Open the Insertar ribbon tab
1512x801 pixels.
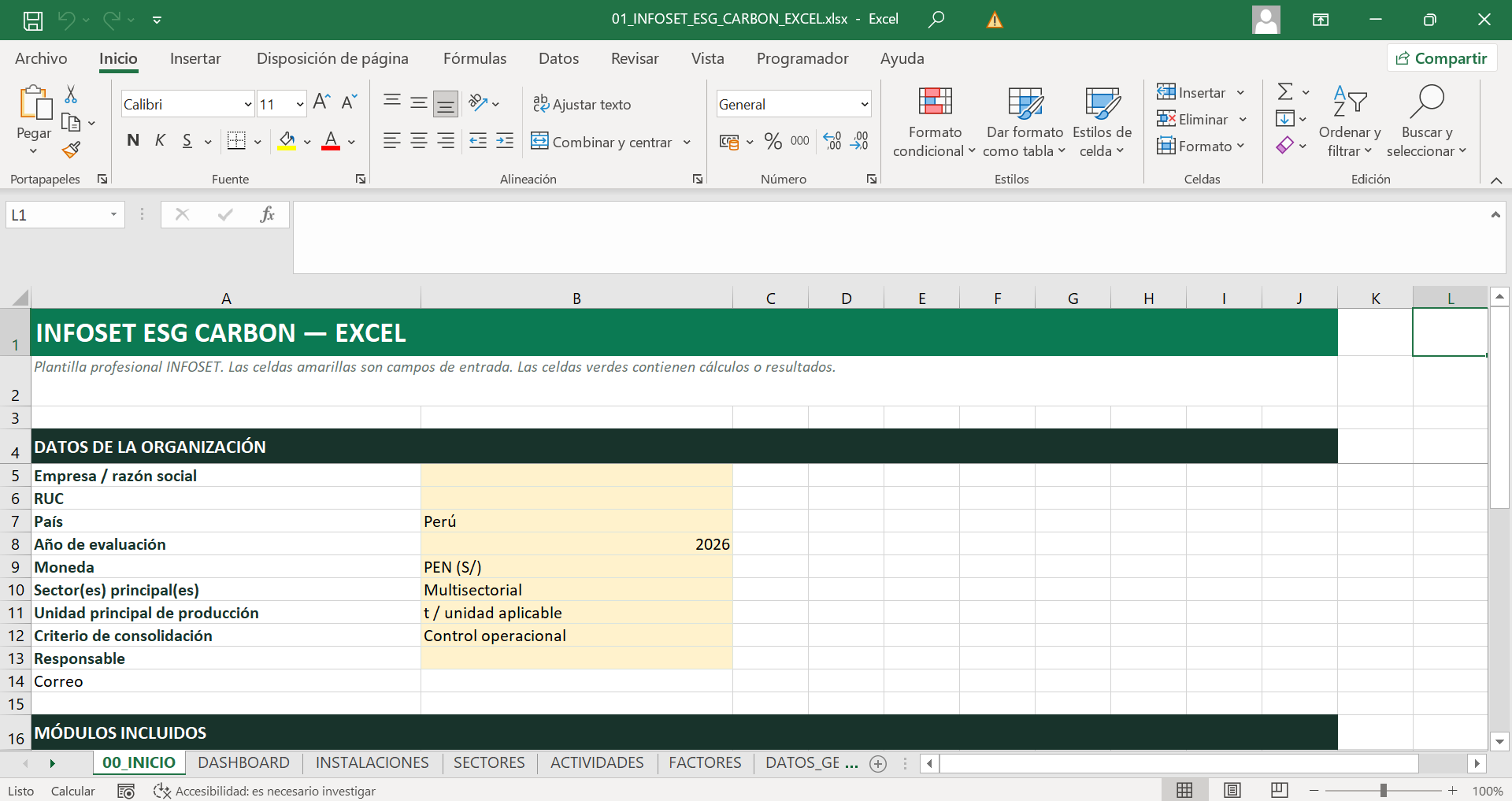(x=195, y=58)
